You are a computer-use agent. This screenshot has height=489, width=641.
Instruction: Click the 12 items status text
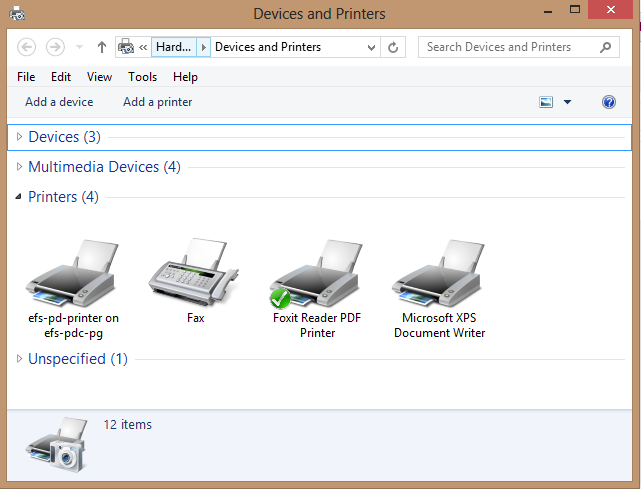click(x=128, y=424)
